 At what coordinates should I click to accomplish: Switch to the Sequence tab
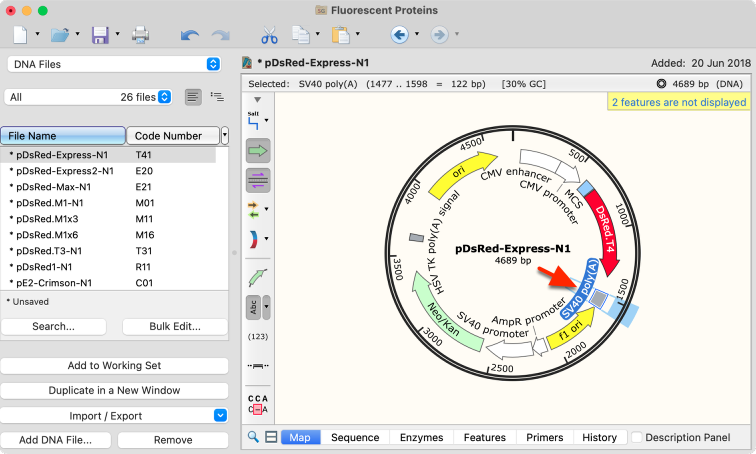click(355, 437)
